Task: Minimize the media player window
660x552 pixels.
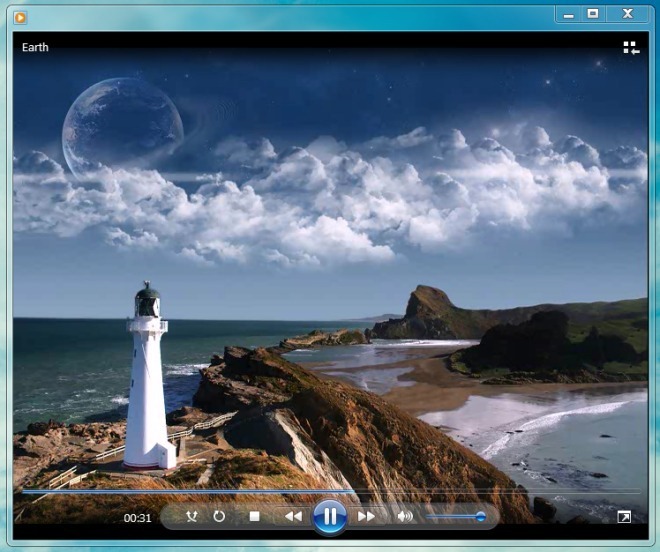Action: (569, 14)
